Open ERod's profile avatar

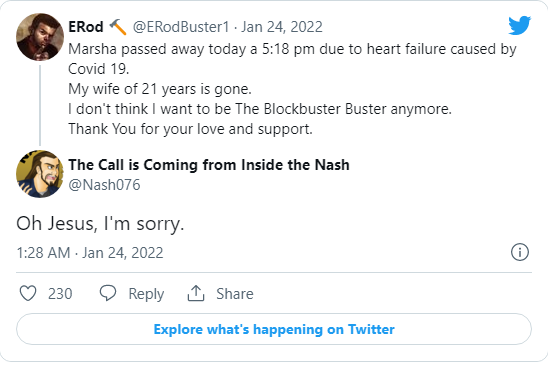click(40, 37)
